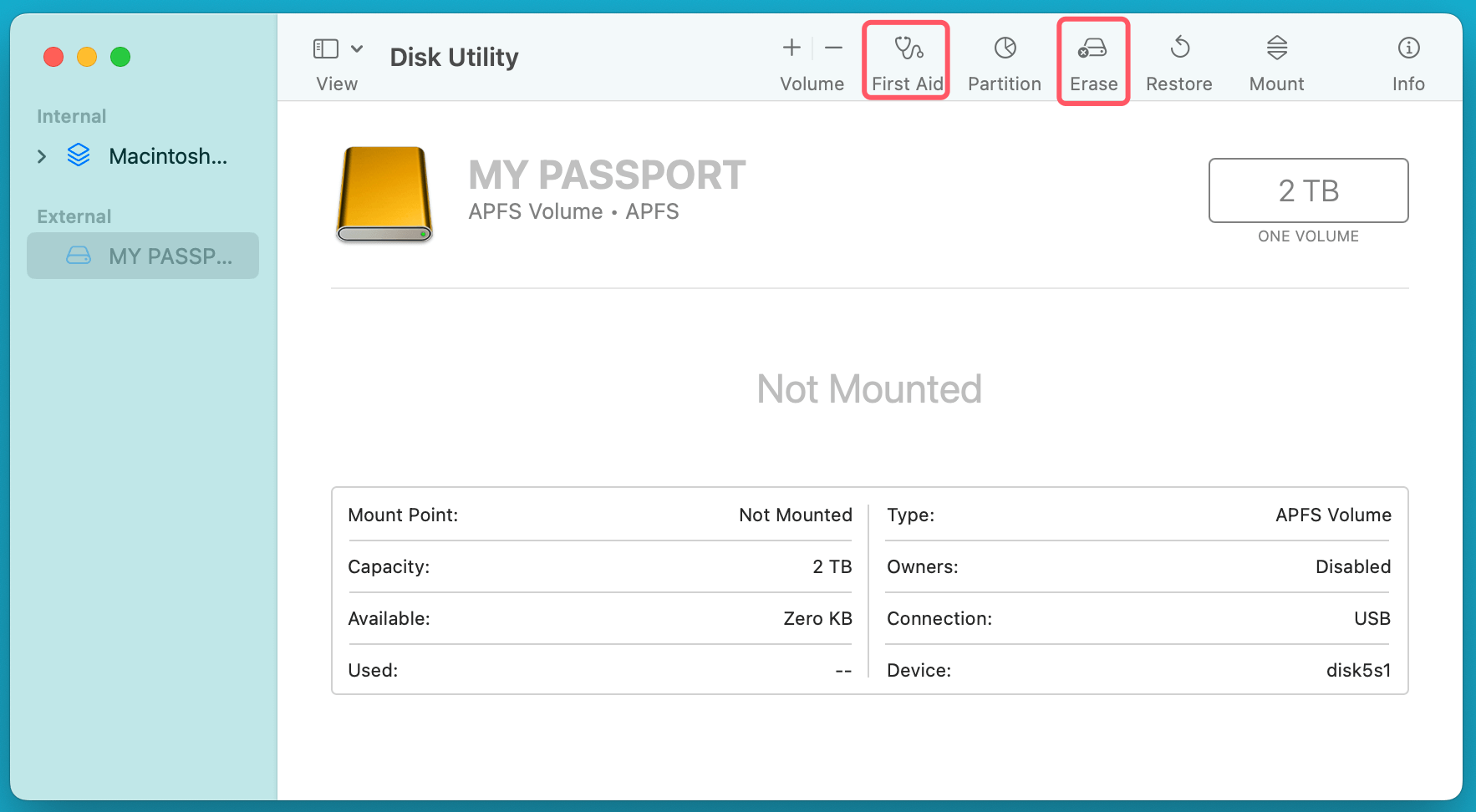Mount the volume using Mount icon

1276,48
